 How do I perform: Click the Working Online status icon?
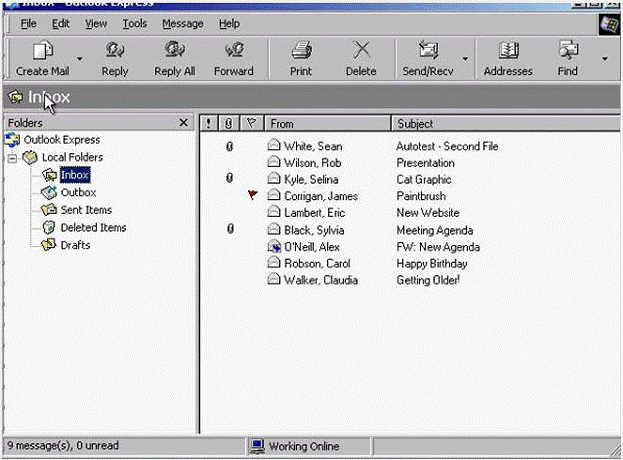pyautogui.click(x=257, y=446)
